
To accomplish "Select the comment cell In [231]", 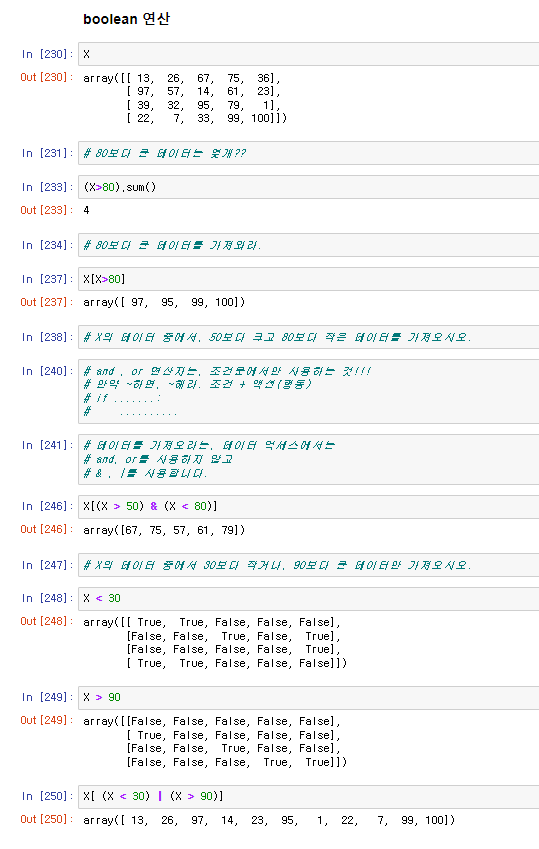I will coord(308,153).
